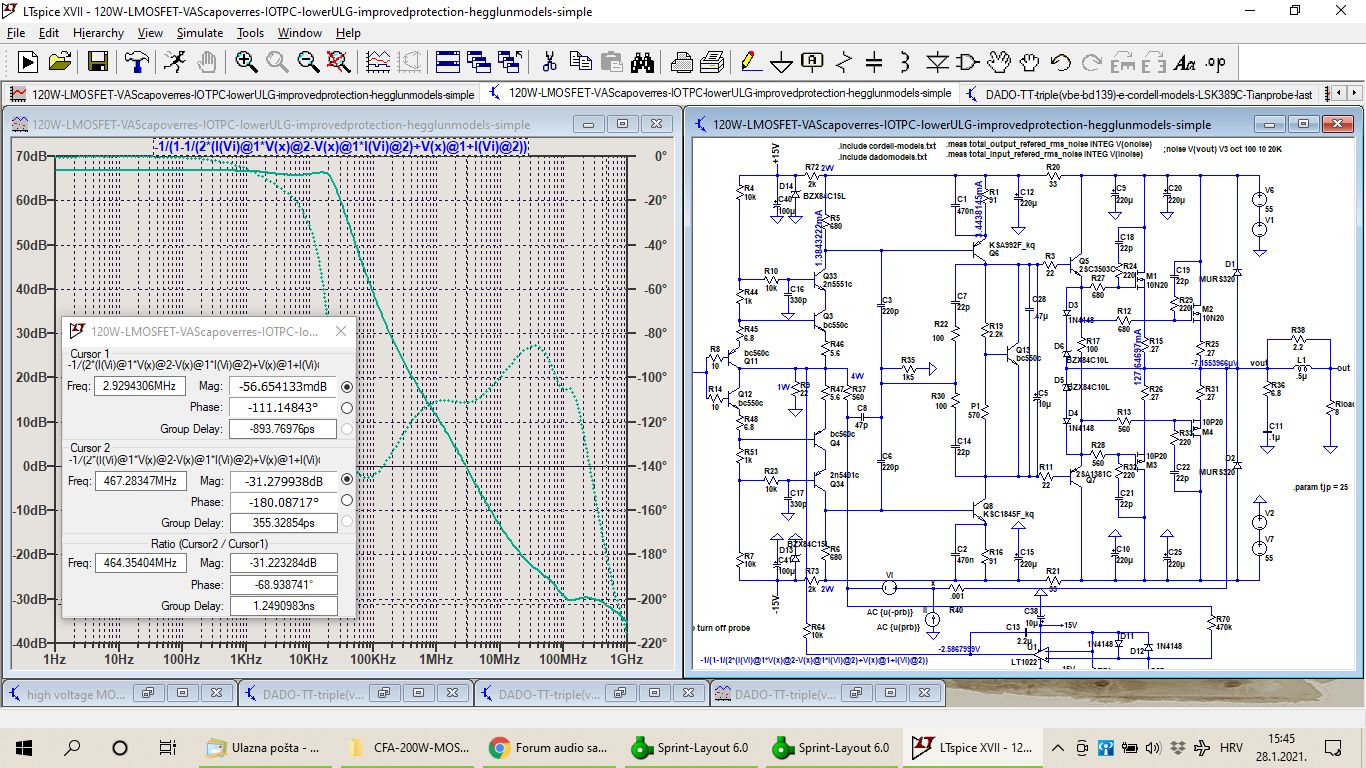Select the Inductor placement tool
The image size is (1366, 768).
905,62
